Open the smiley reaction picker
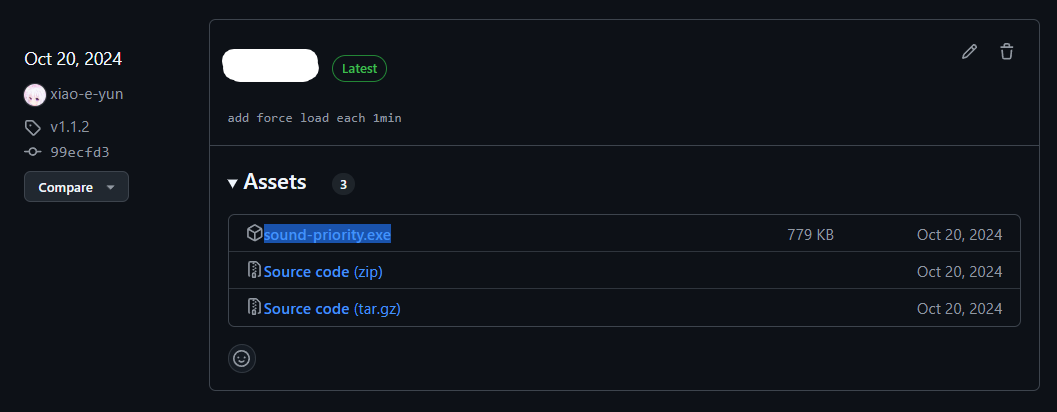 click(242, 358)
